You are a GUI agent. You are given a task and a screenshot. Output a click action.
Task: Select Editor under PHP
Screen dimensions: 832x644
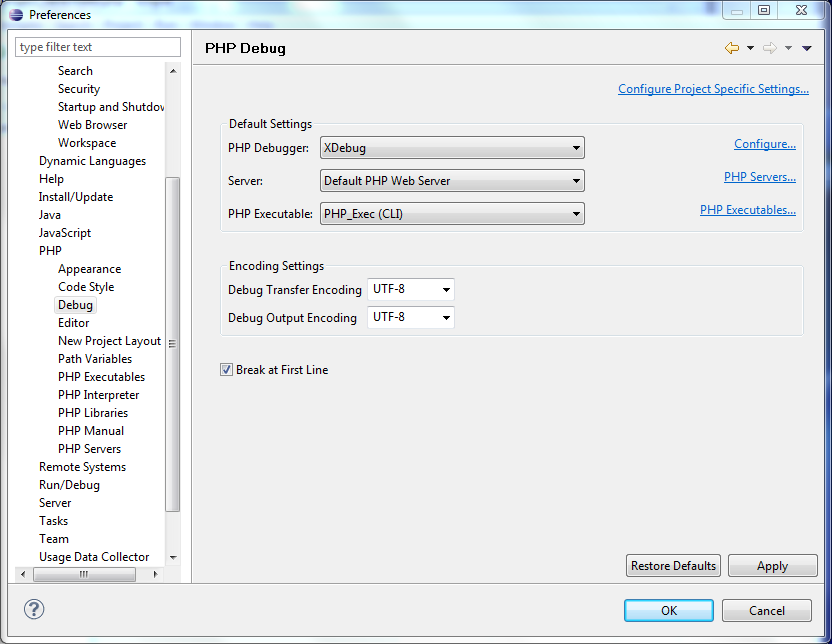74,323
